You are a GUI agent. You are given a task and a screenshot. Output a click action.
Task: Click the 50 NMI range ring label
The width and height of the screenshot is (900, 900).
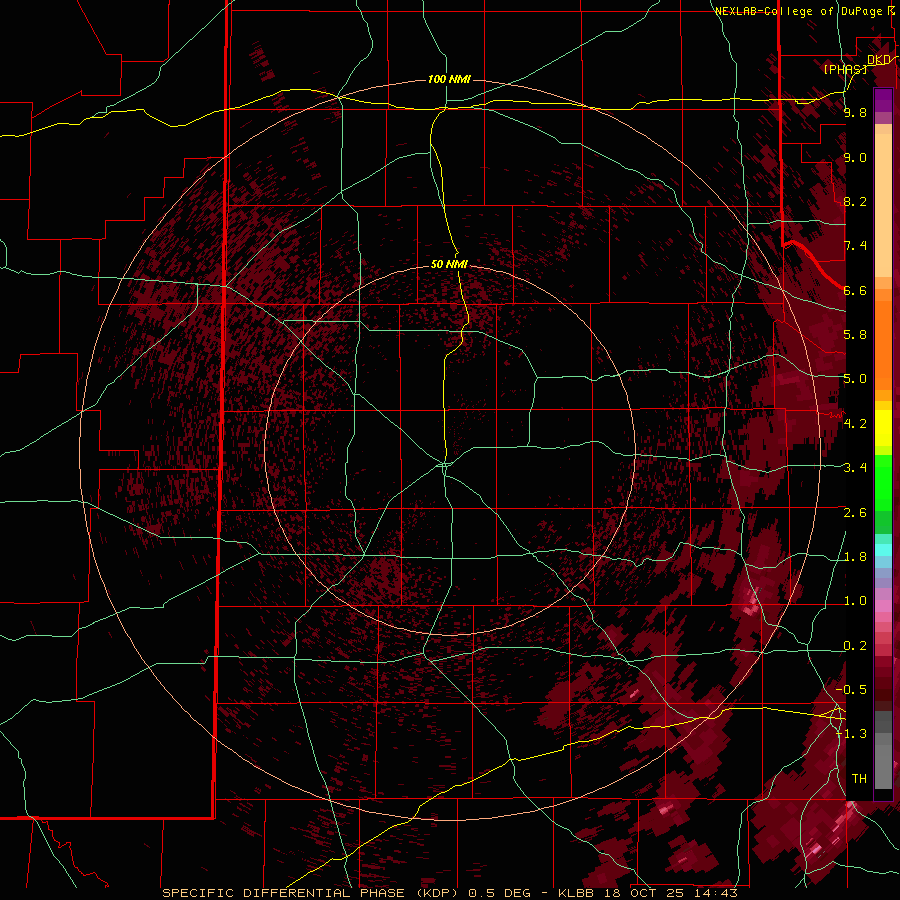pos(449,264)
